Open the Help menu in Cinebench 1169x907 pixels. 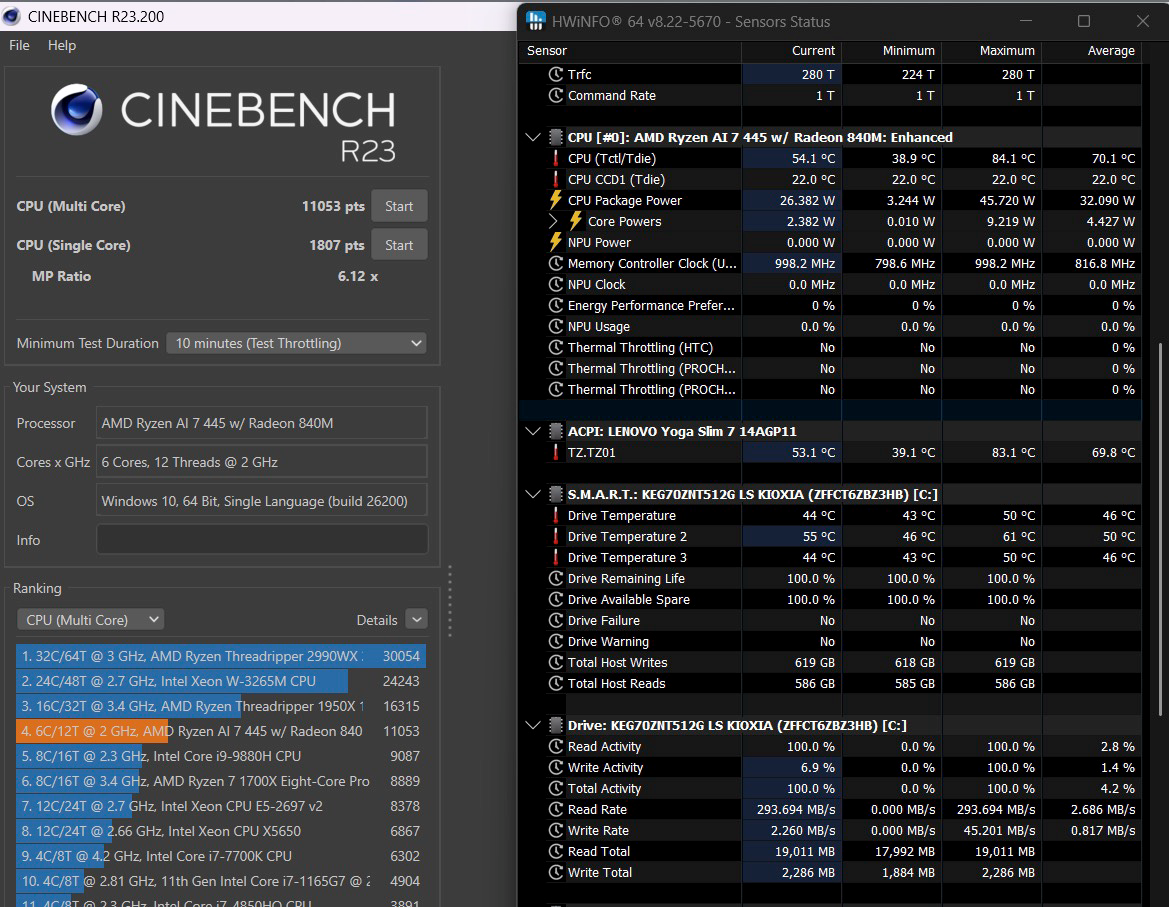[x=62, y=45]
